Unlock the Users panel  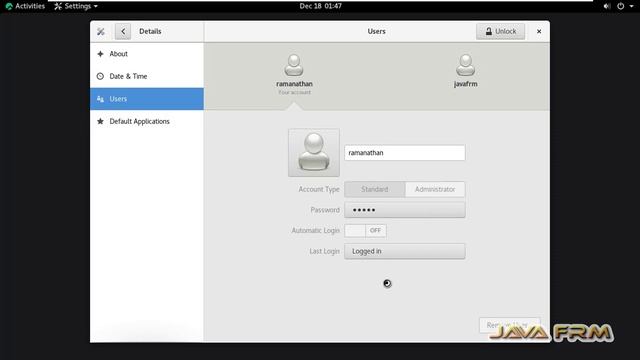click(500, 31)
